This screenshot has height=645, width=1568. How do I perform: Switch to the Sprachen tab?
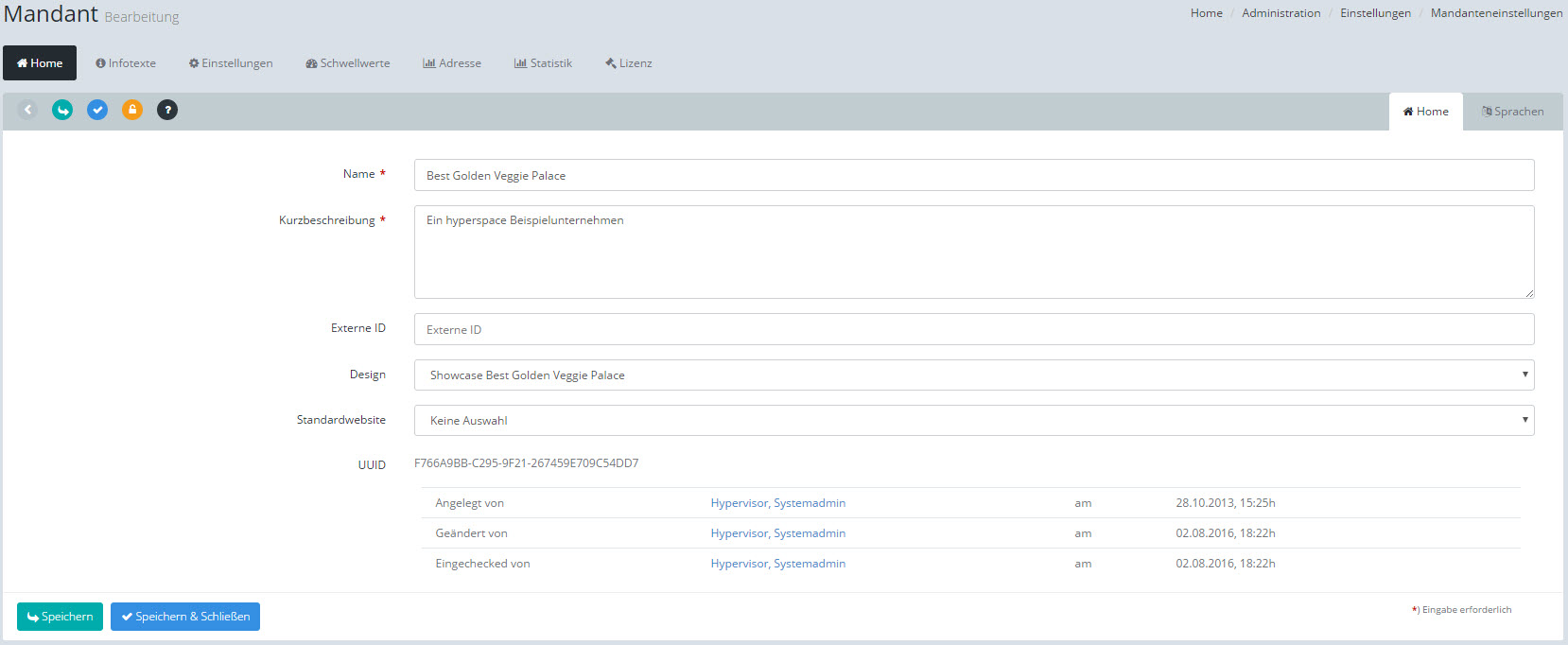[x=1512, y=112]
